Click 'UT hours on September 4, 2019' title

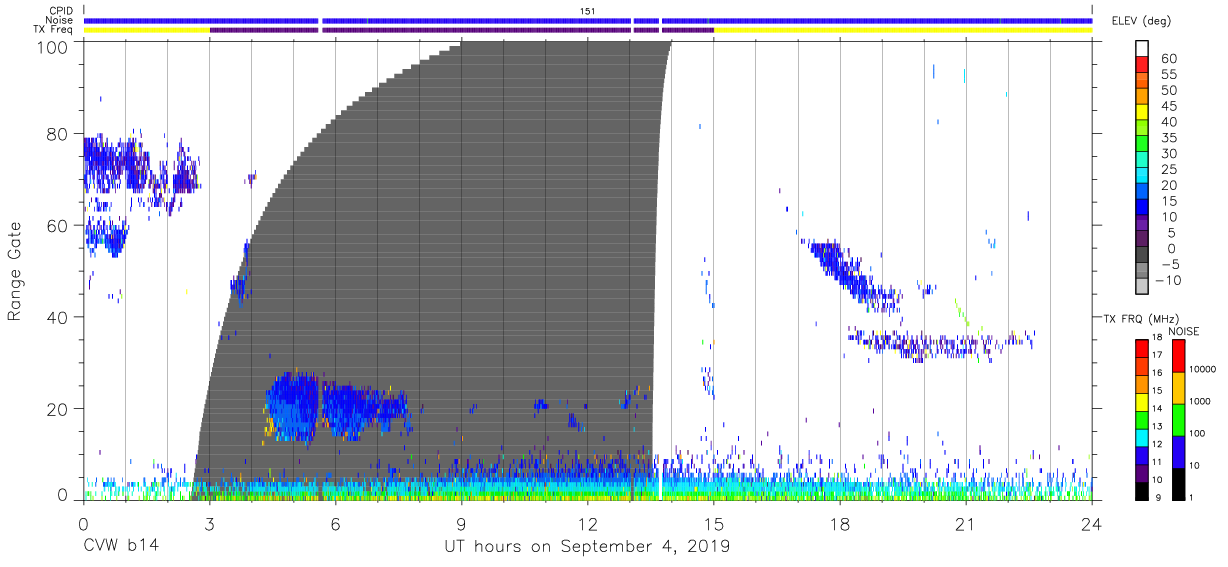pos(587,547)
